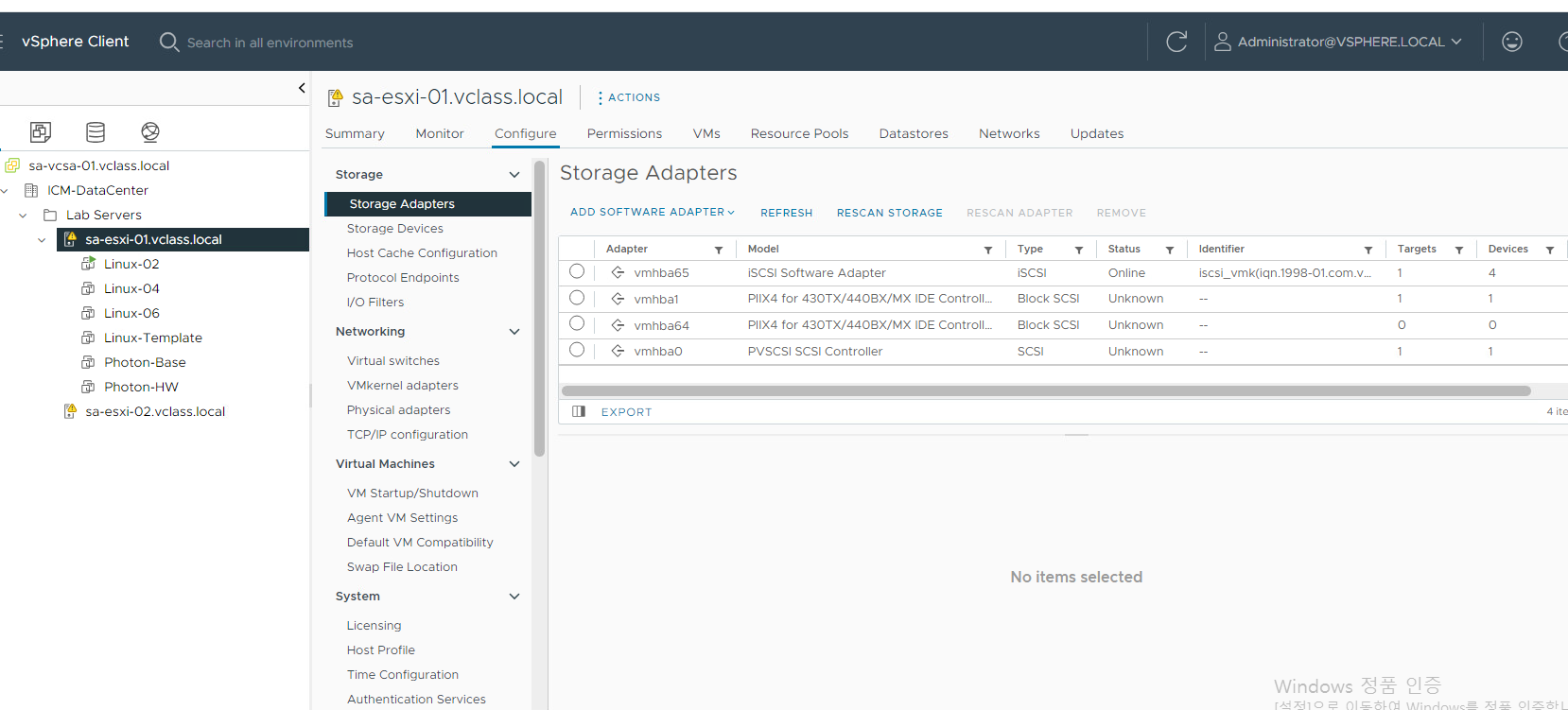1568x710 pixels.
Task: Click the Refresh button above adapter table
Action: click(x=787, y=213)
